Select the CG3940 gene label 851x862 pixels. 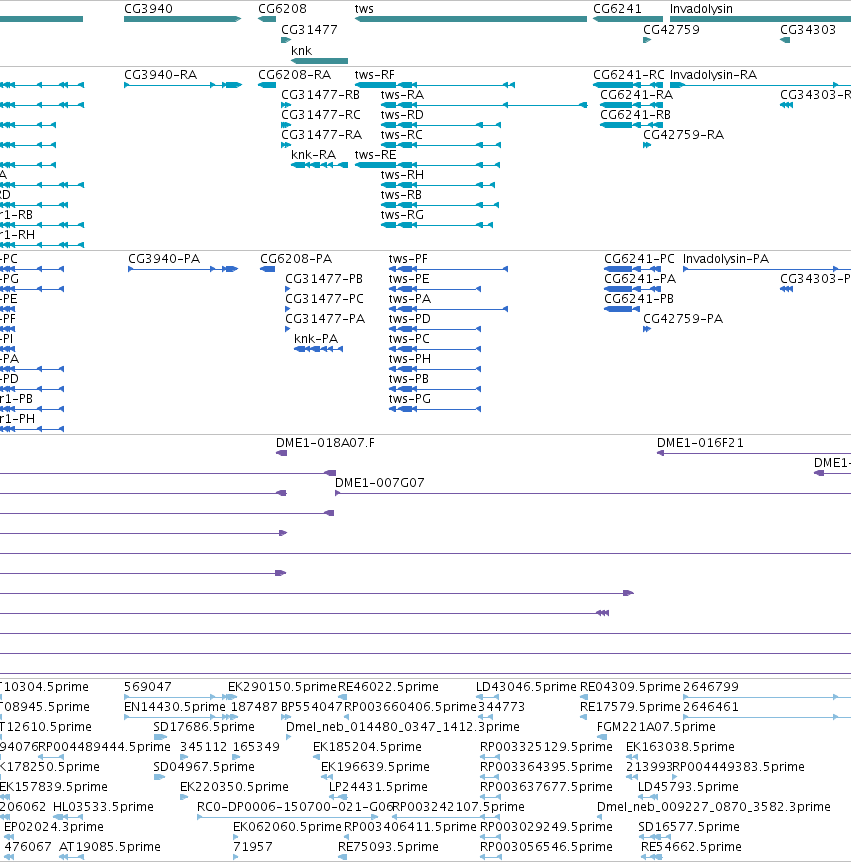click(148, 9)
